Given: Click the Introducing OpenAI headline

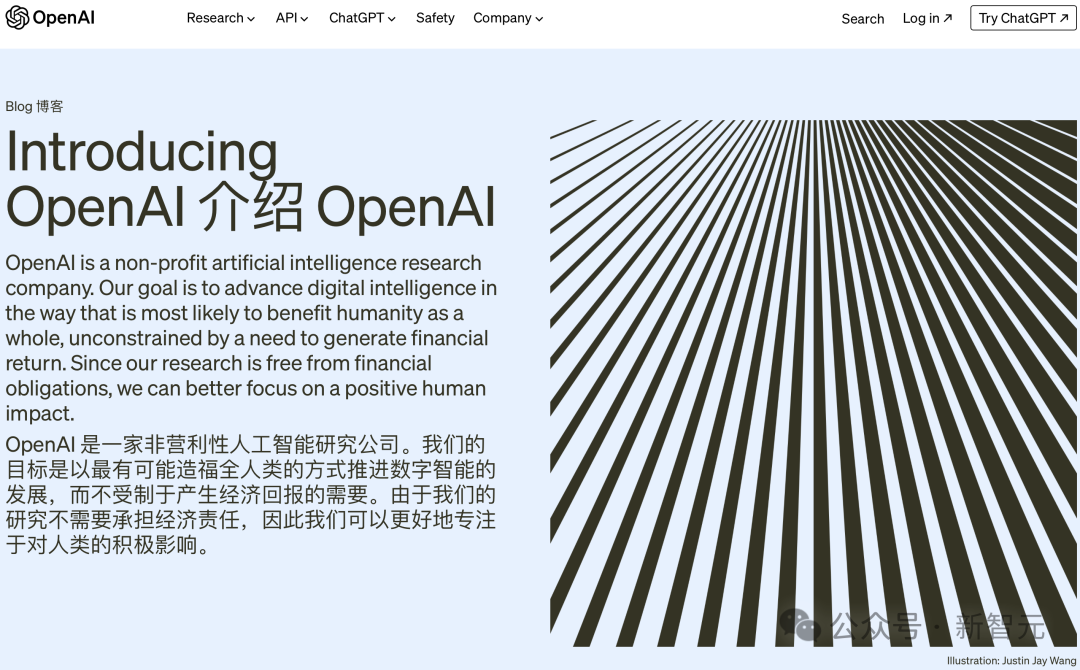Looking at the screenshot, I should 250,180.
